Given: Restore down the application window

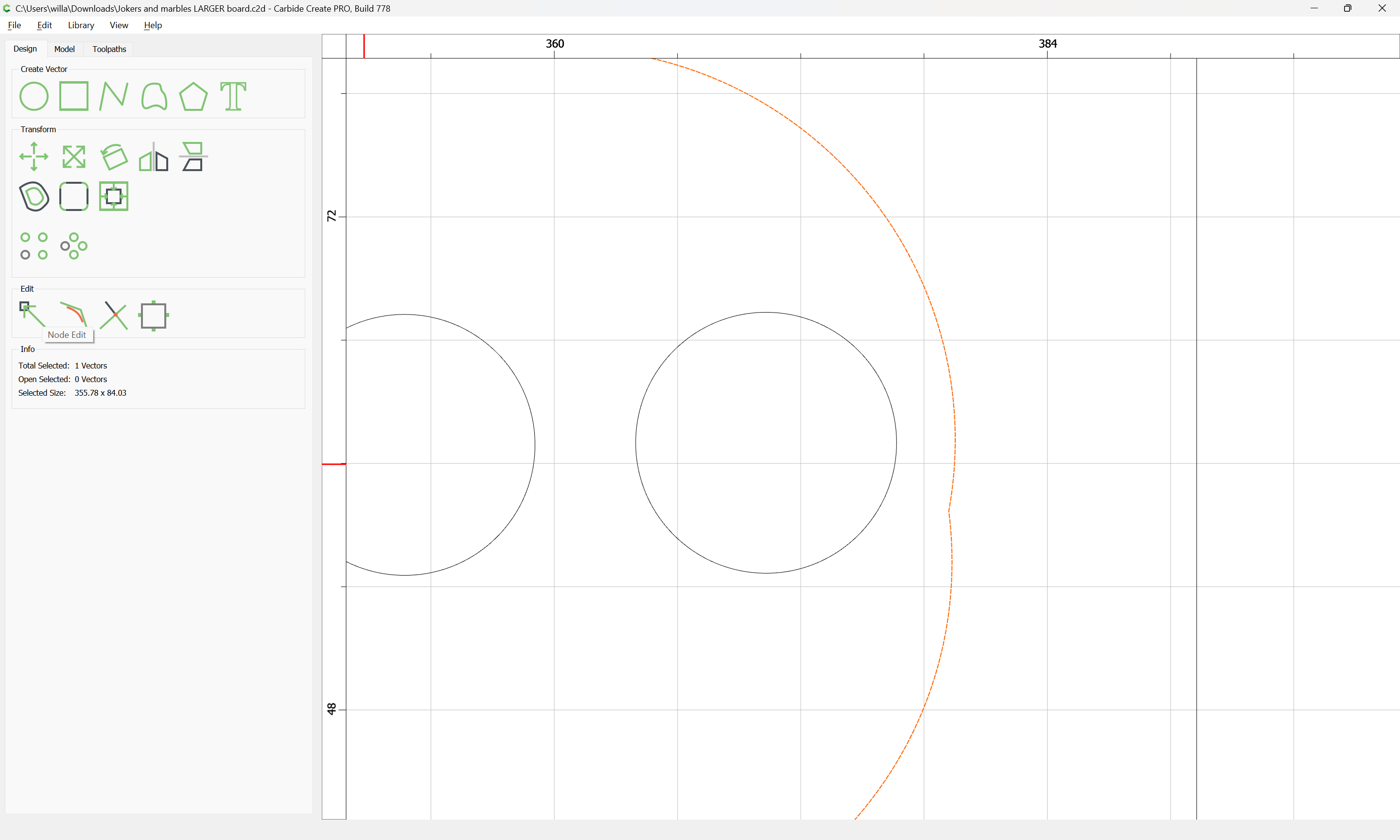Looking at the screenshot, I should (x=1347, y=8).
